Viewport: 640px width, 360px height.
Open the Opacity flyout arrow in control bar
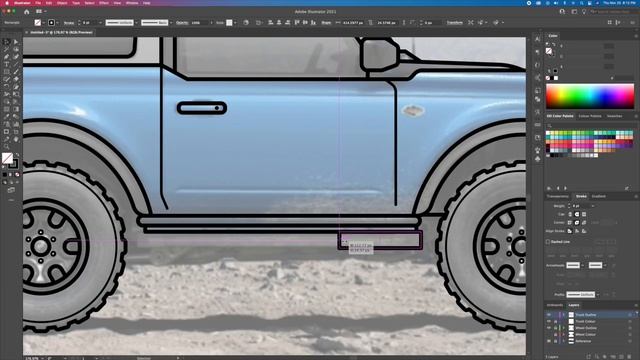[211, 22]
